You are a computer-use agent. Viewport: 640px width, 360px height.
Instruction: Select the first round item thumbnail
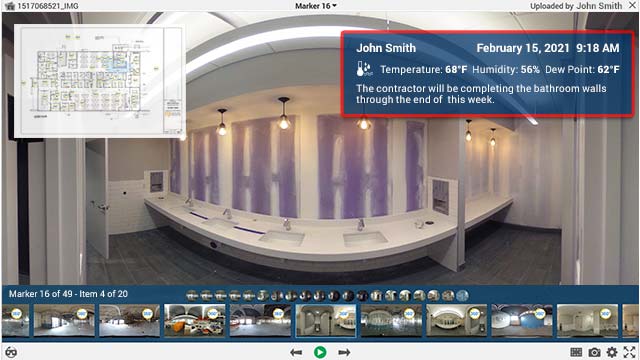pyautogui.click(x=192, y=295)
